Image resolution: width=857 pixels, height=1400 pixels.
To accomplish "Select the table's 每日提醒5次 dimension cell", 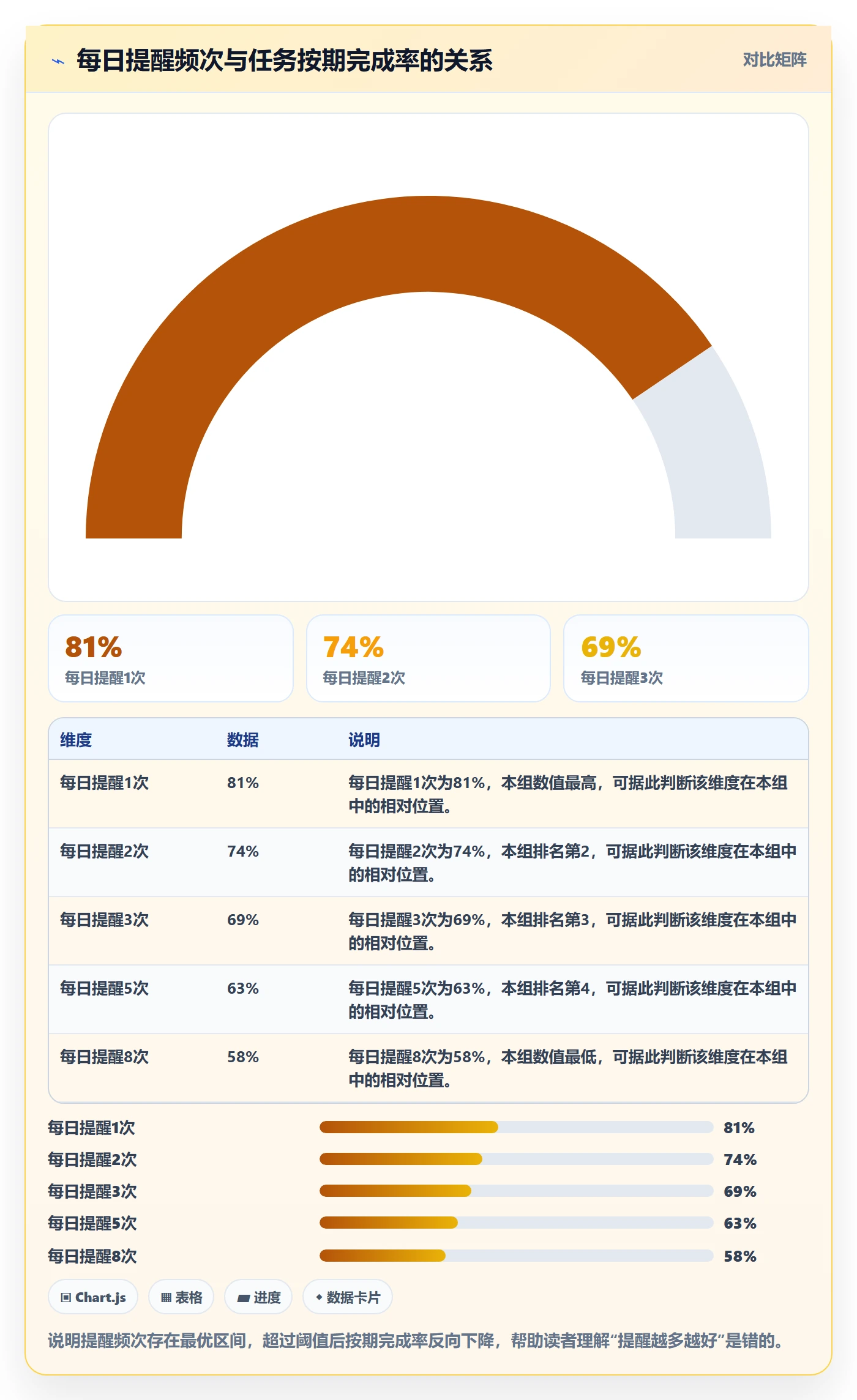I will 105,988.
